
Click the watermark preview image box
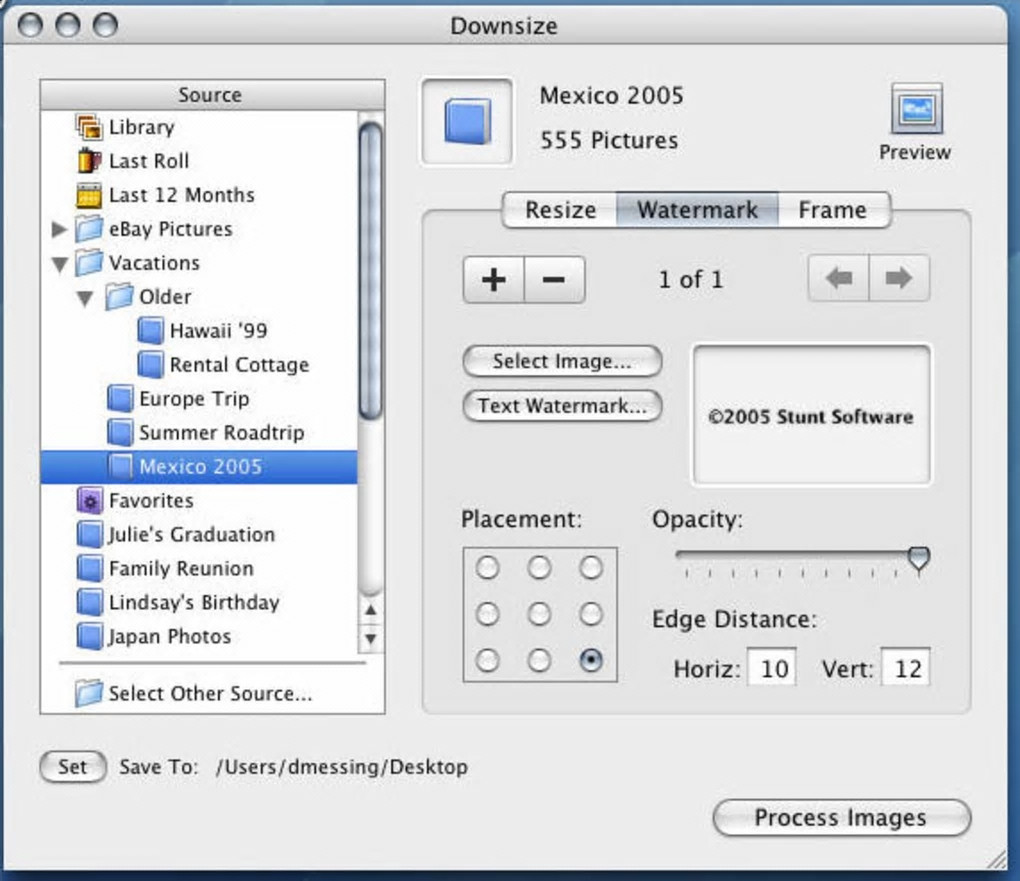coord(811,415)
